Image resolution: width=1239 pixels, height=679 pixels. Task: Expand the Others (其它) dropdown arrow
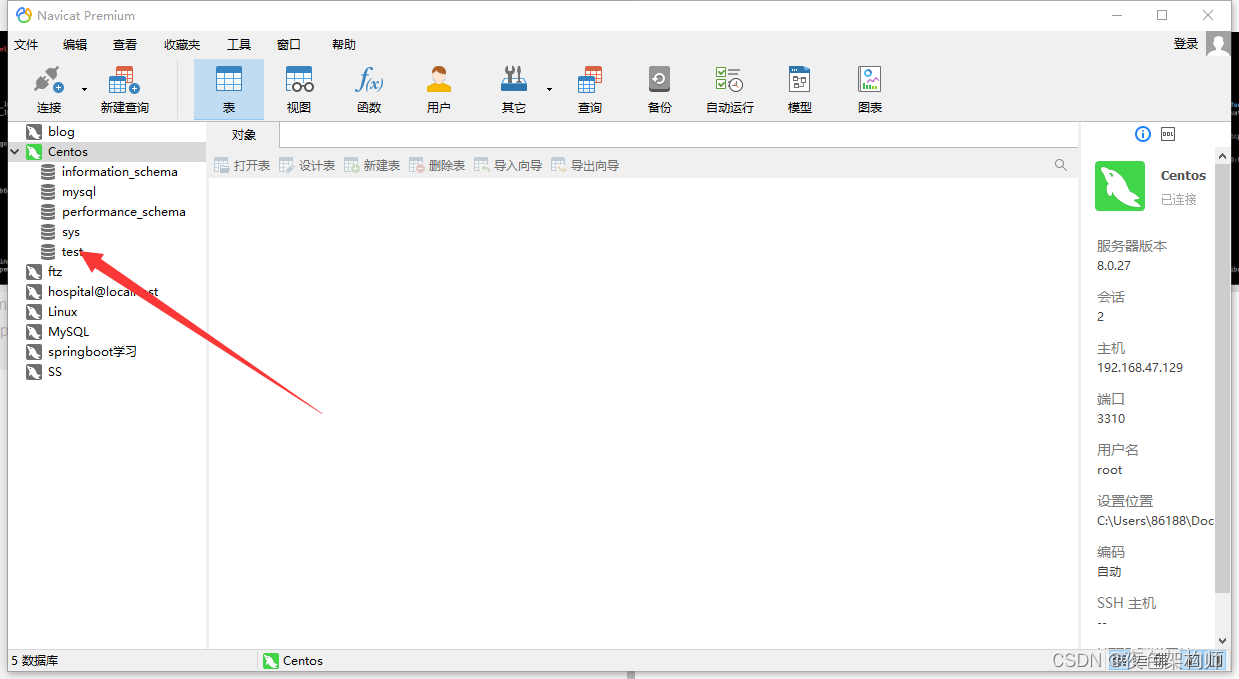[x=549, y=89]
